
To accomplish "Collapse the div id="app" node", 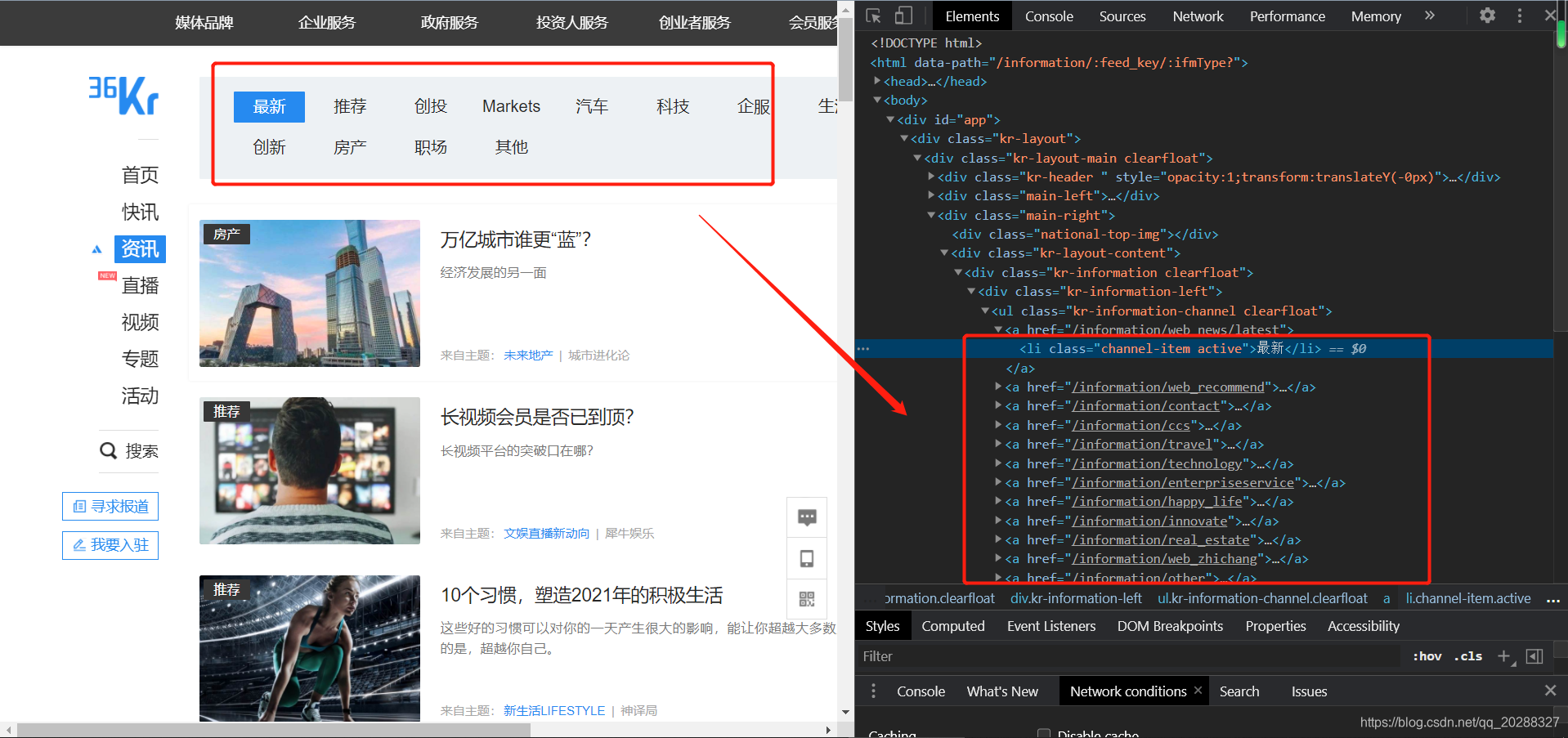I will pos(890,119).
